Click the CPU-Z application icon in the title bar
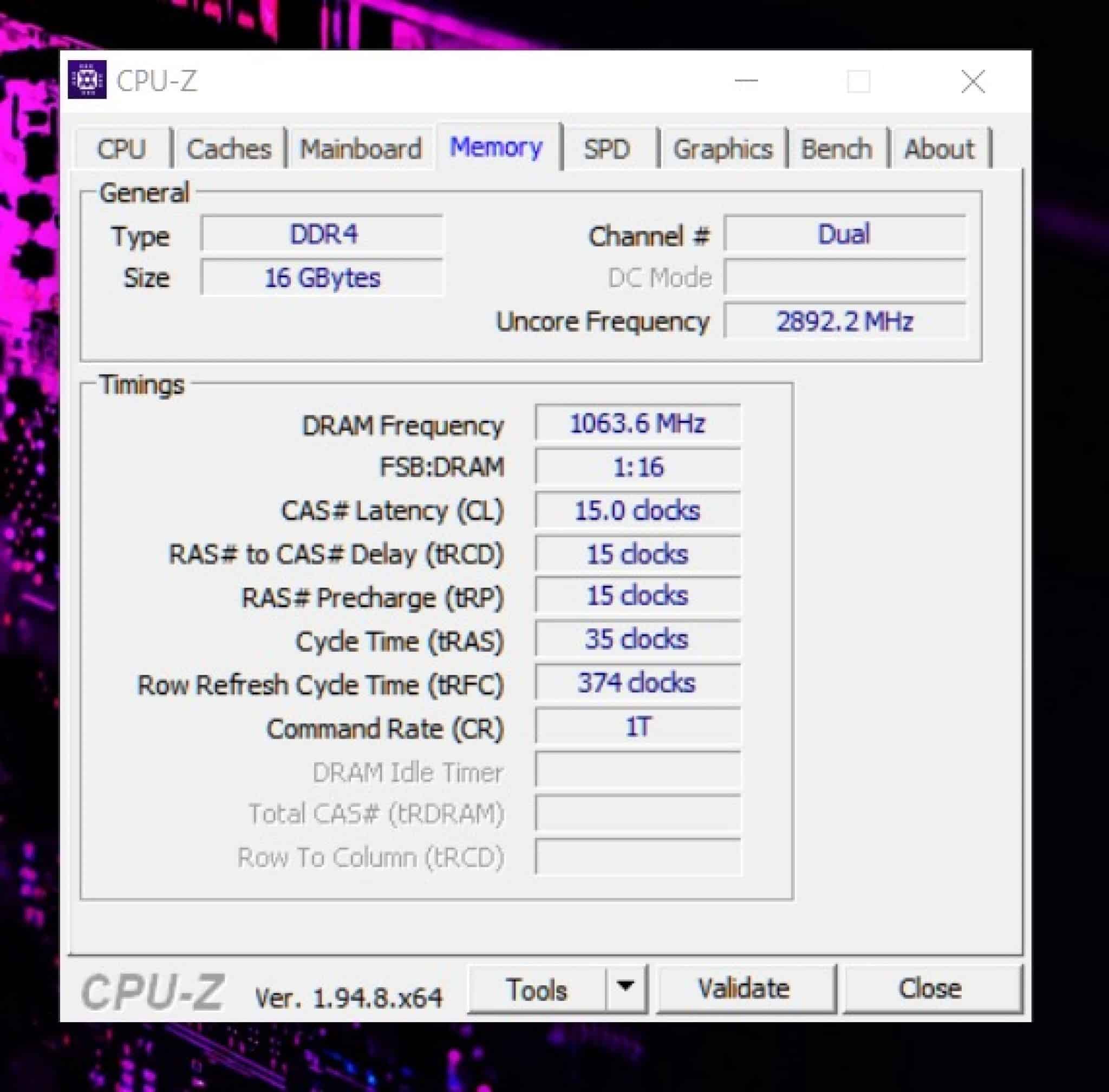 tap(87, 80)
